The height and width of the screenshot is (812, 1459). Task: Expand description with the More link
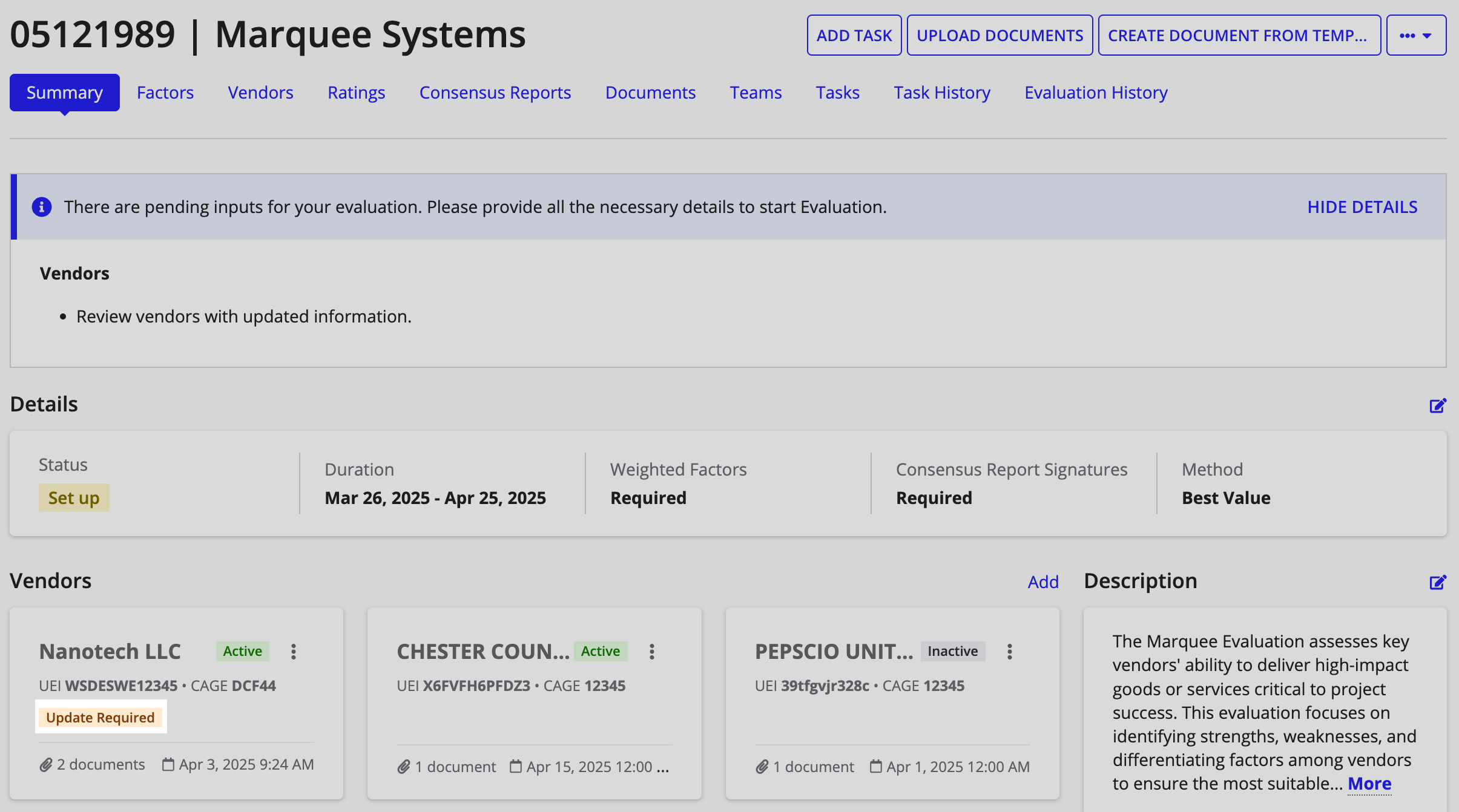coord(1369,784)
